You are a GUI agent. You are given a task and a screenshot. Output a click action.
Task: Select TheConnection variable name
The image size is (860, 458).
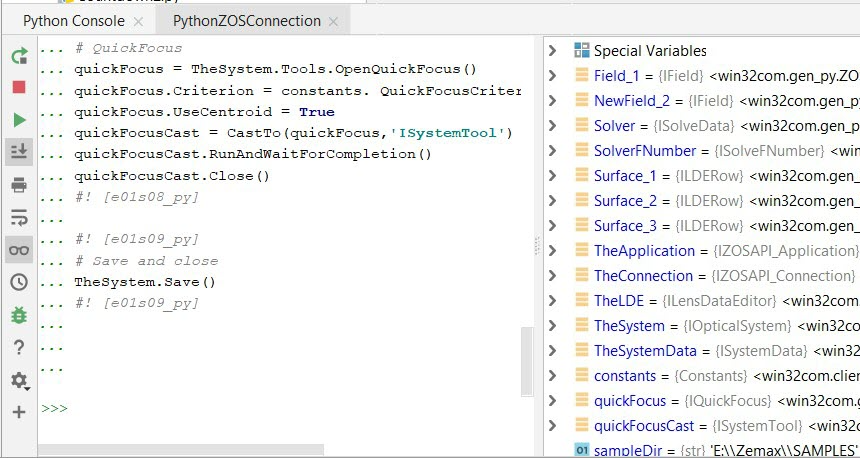click(x=643, y=276)
